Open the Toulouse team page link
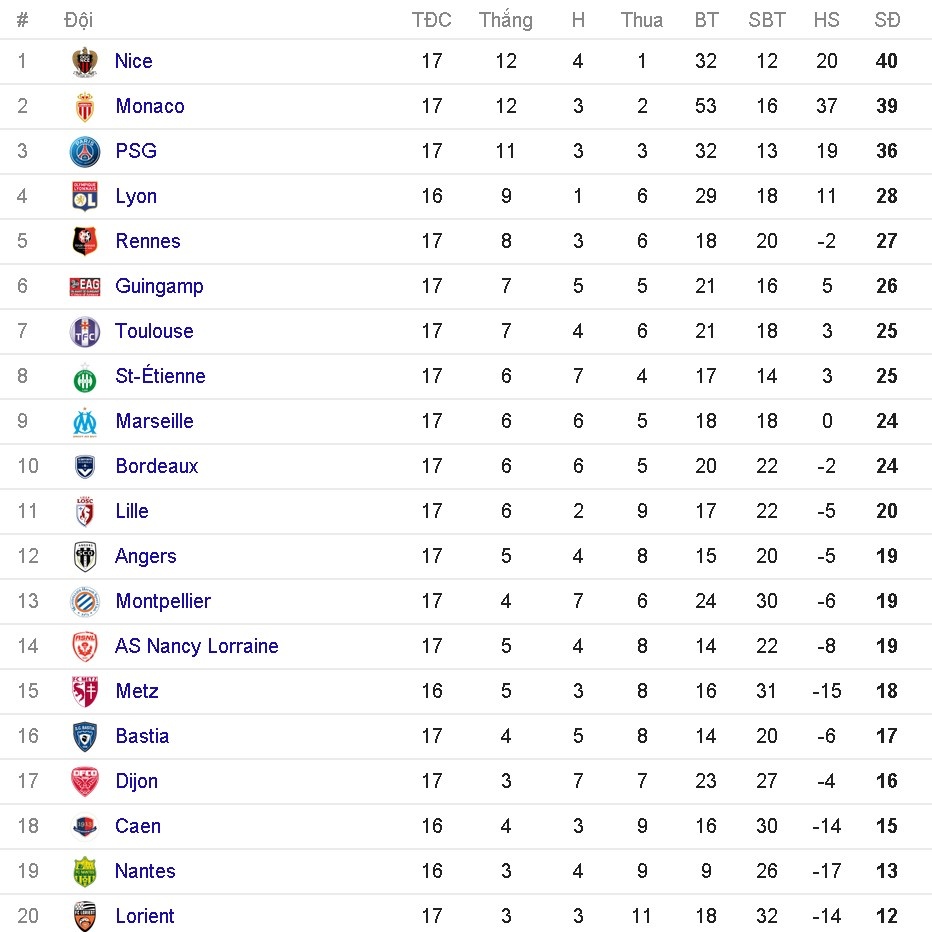 154,331
